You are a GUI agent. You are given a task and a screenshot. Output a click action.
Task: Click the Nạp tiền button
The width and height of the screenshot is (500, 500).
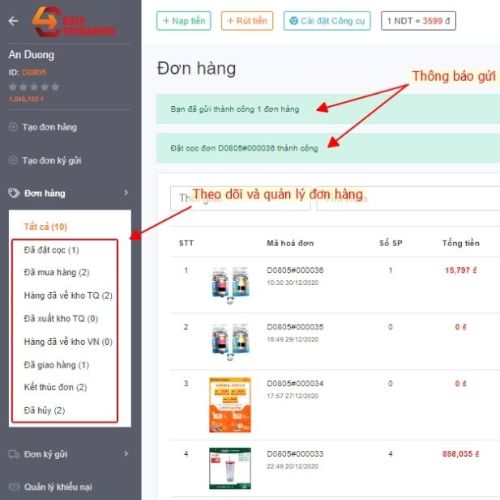tap(184, 21)
